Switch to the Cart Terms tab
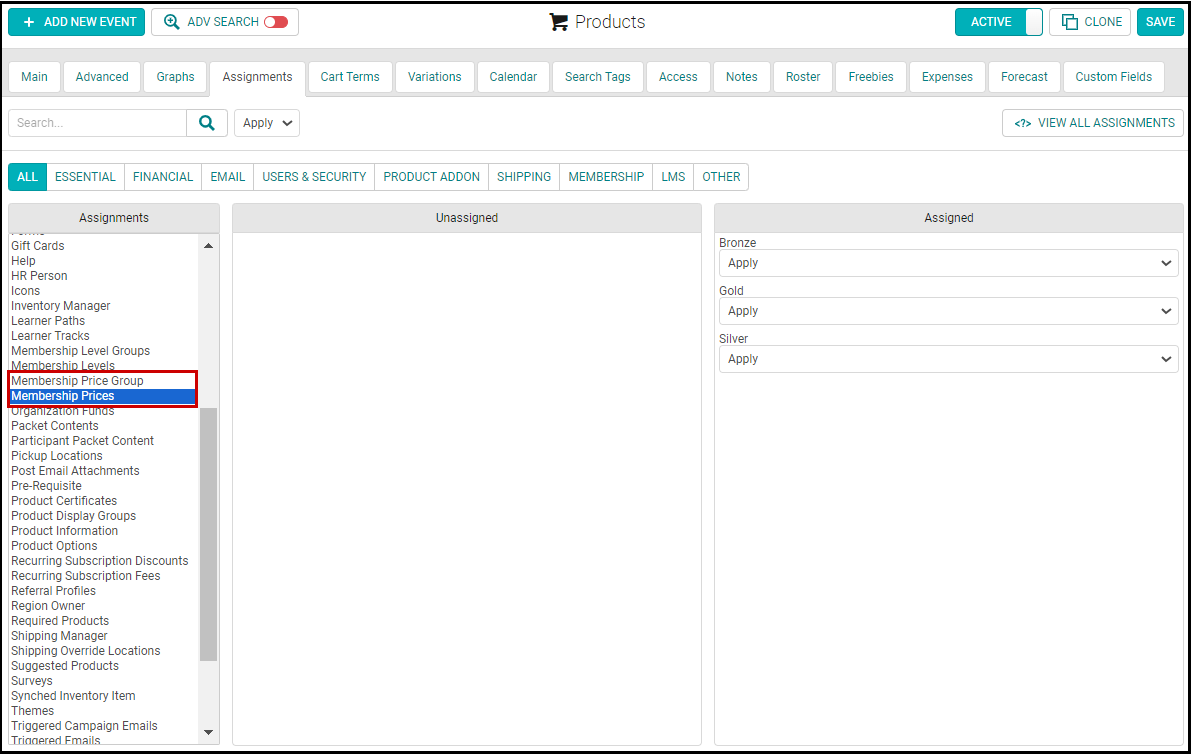 (350, 77)
